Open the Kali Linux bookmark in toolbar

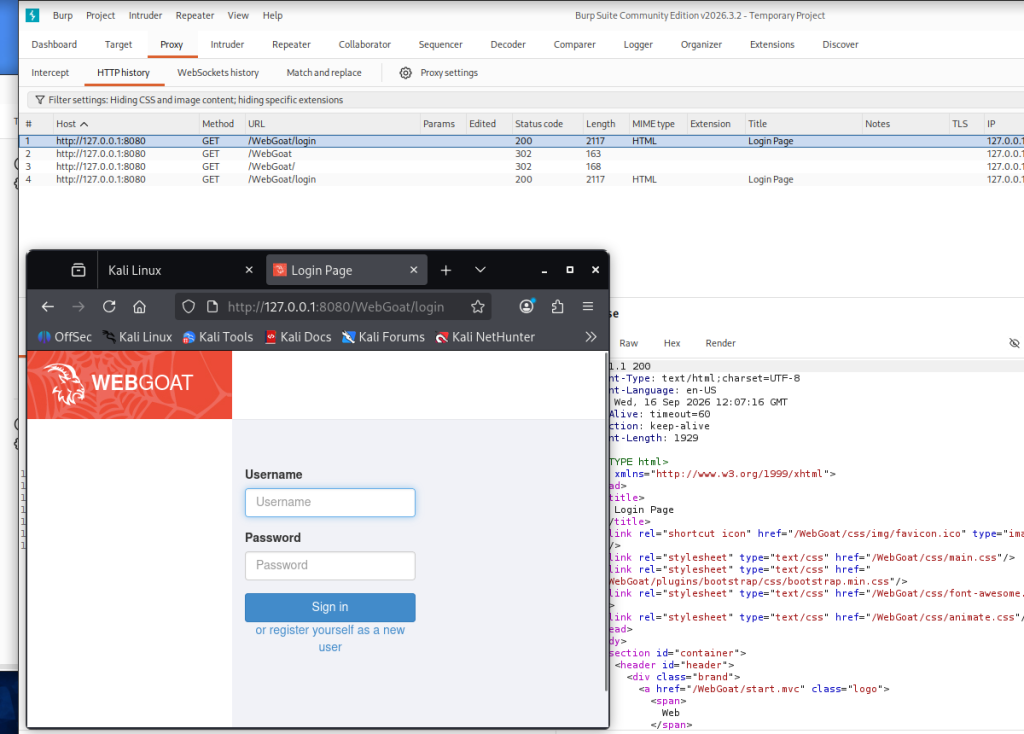click(138, 337)
